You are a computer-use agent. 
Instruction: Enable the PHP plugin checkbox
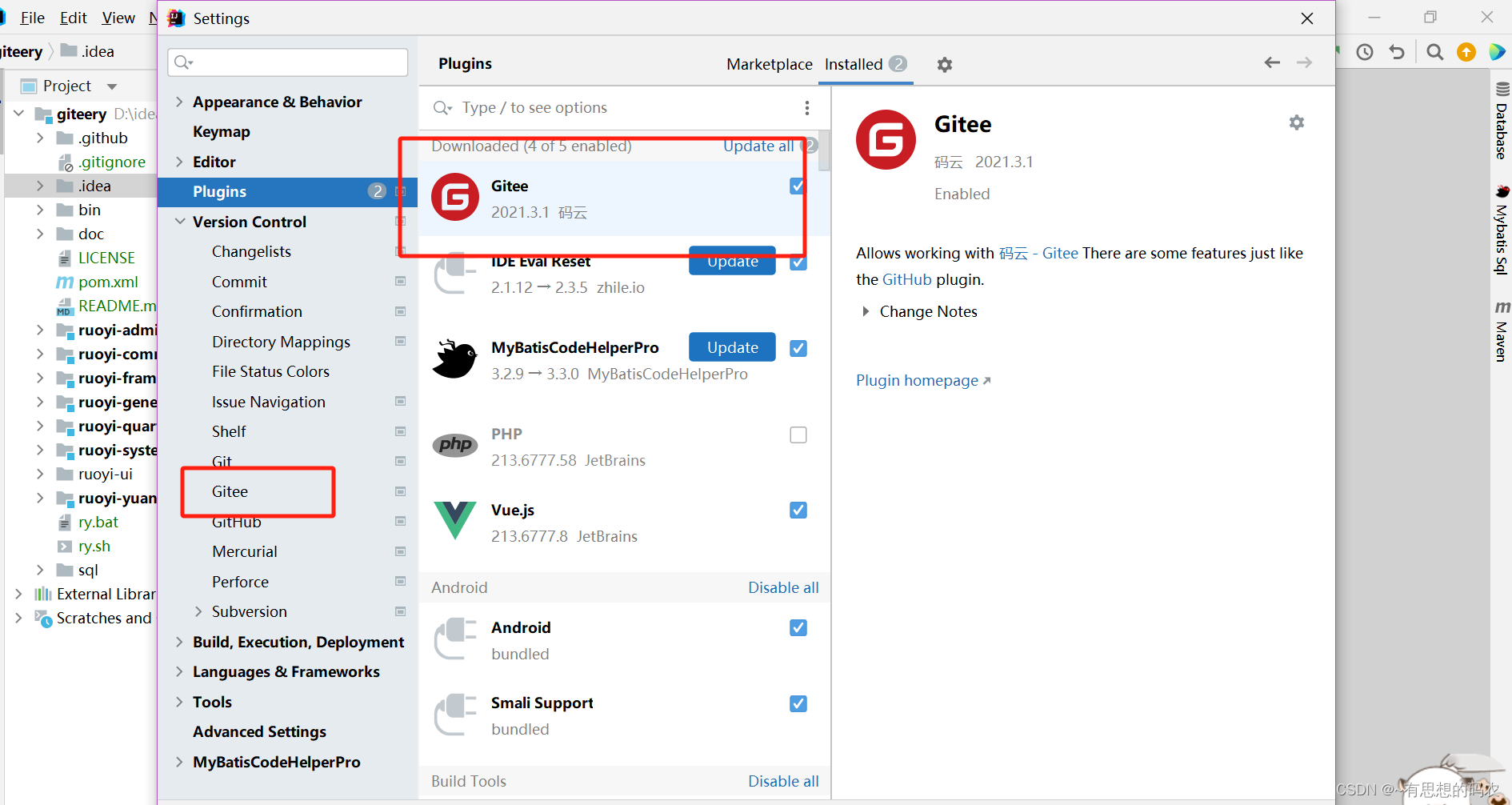(798, 435)
